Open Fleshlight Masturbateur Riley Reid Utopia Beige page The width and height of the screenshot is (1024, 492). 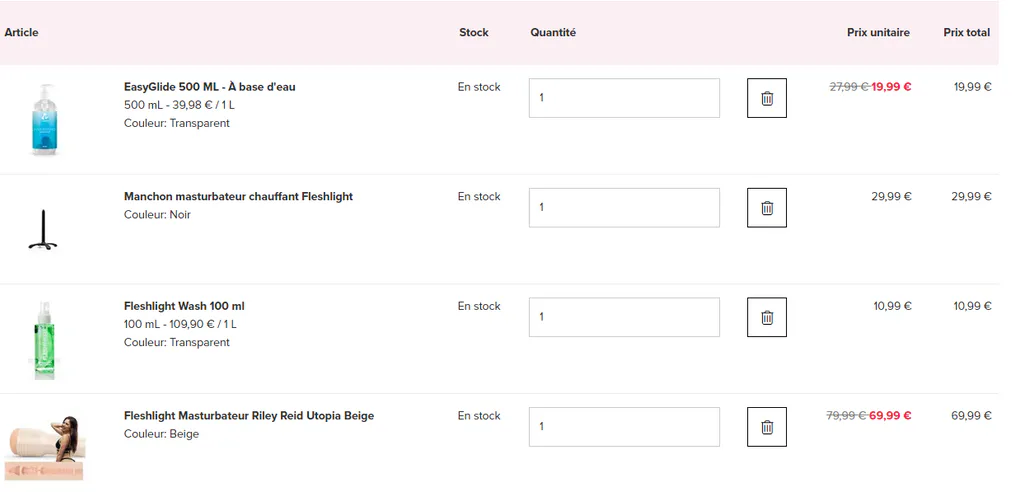pos(249,416)
